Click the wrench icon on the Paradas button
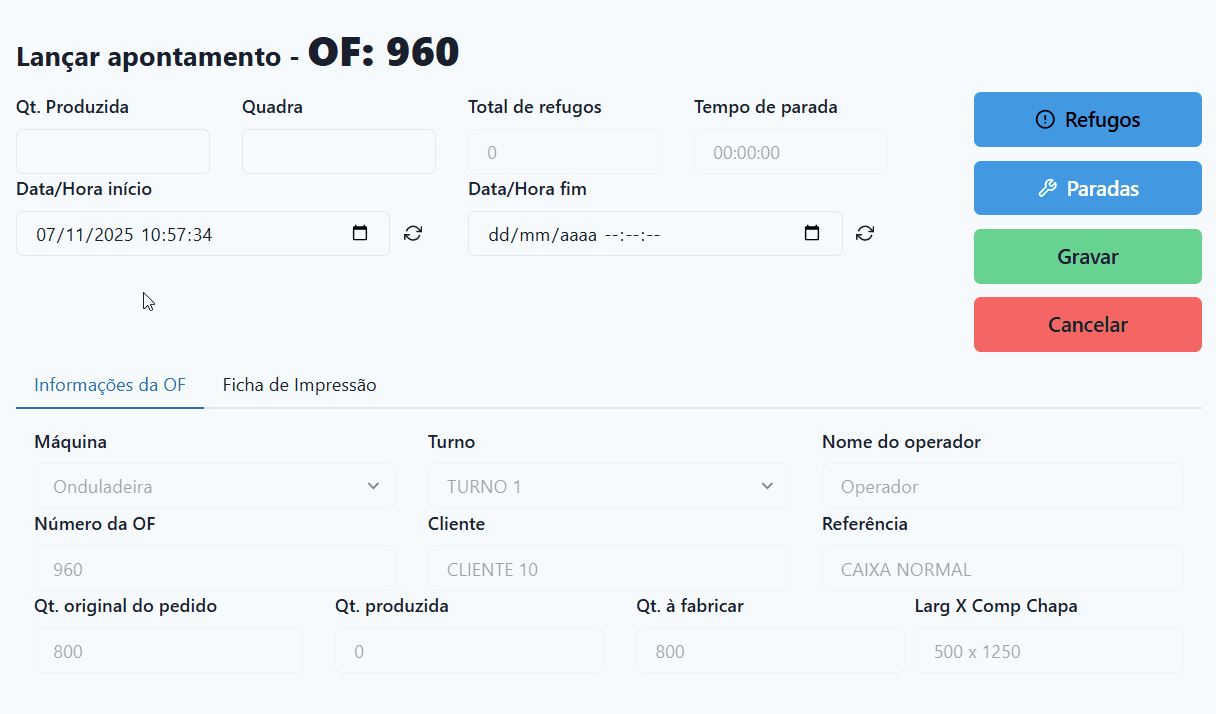Screen dimensions: 1216x714 pyautogui.click(x=1047, y=187)
